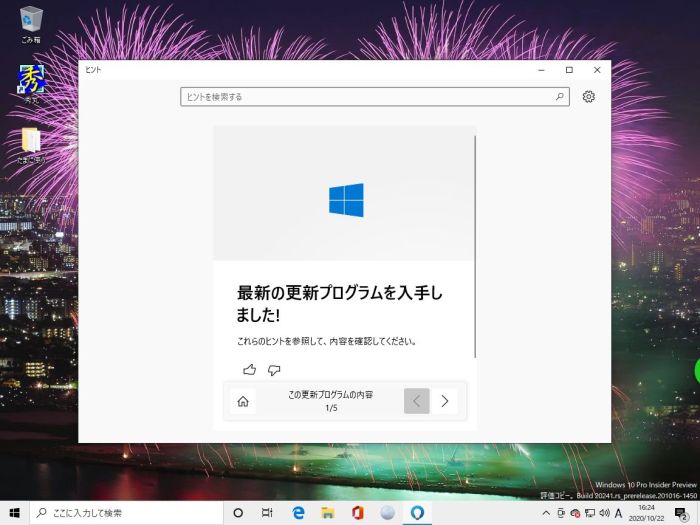
Task: Click the tip card vertical scrollbar
Action: 475,245
